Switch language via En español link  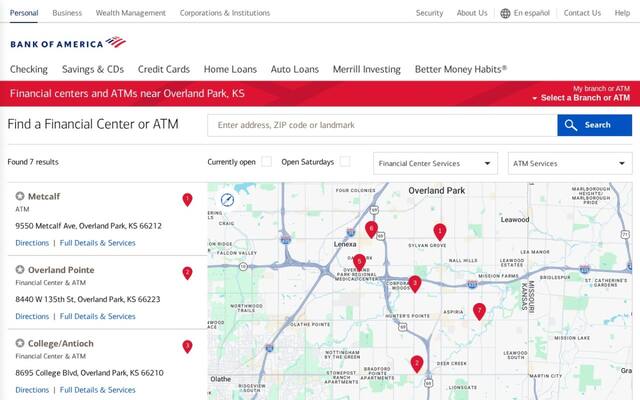tap(531, 13)
